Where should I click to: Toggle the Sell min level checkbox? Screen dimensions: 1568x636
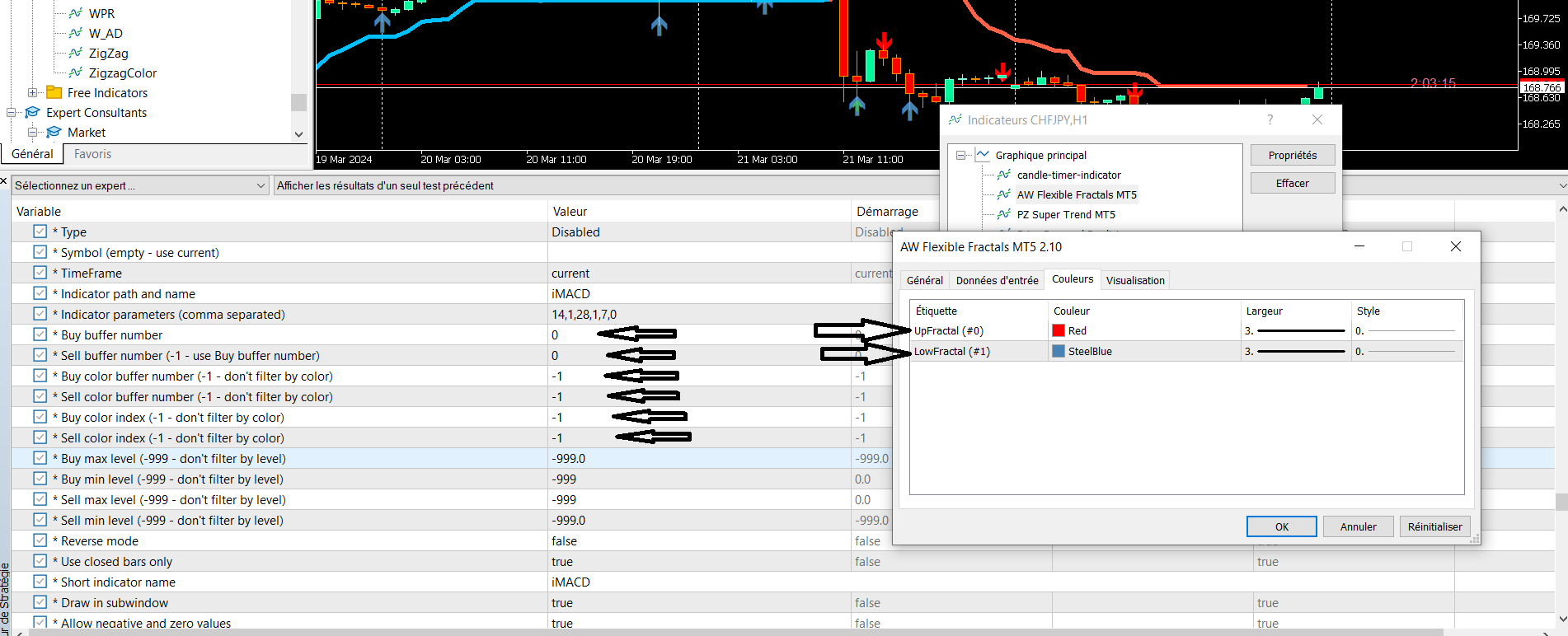tap(40, 520)
